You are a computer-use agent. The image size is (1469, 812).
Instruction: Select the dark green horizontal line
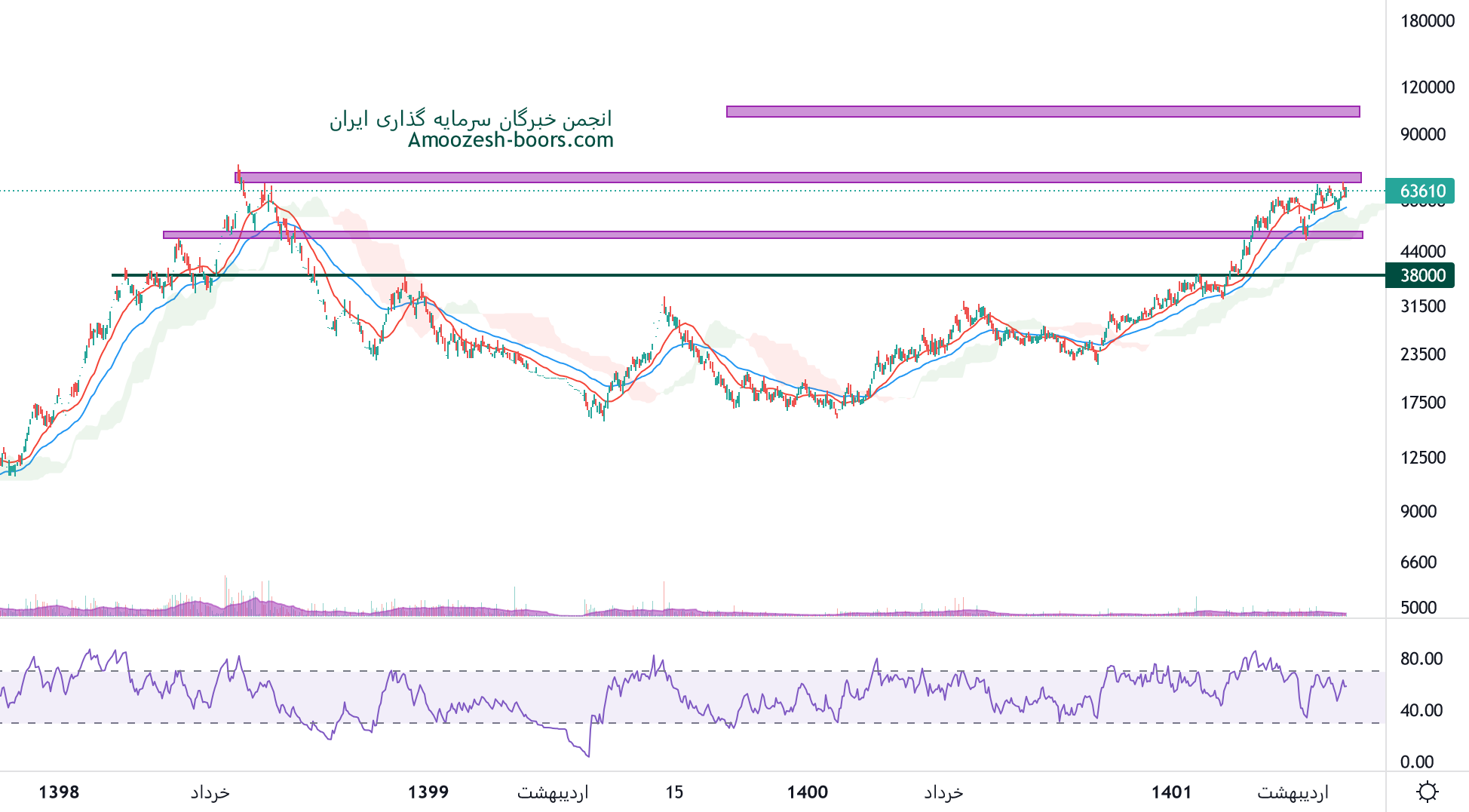pos(754,275)
